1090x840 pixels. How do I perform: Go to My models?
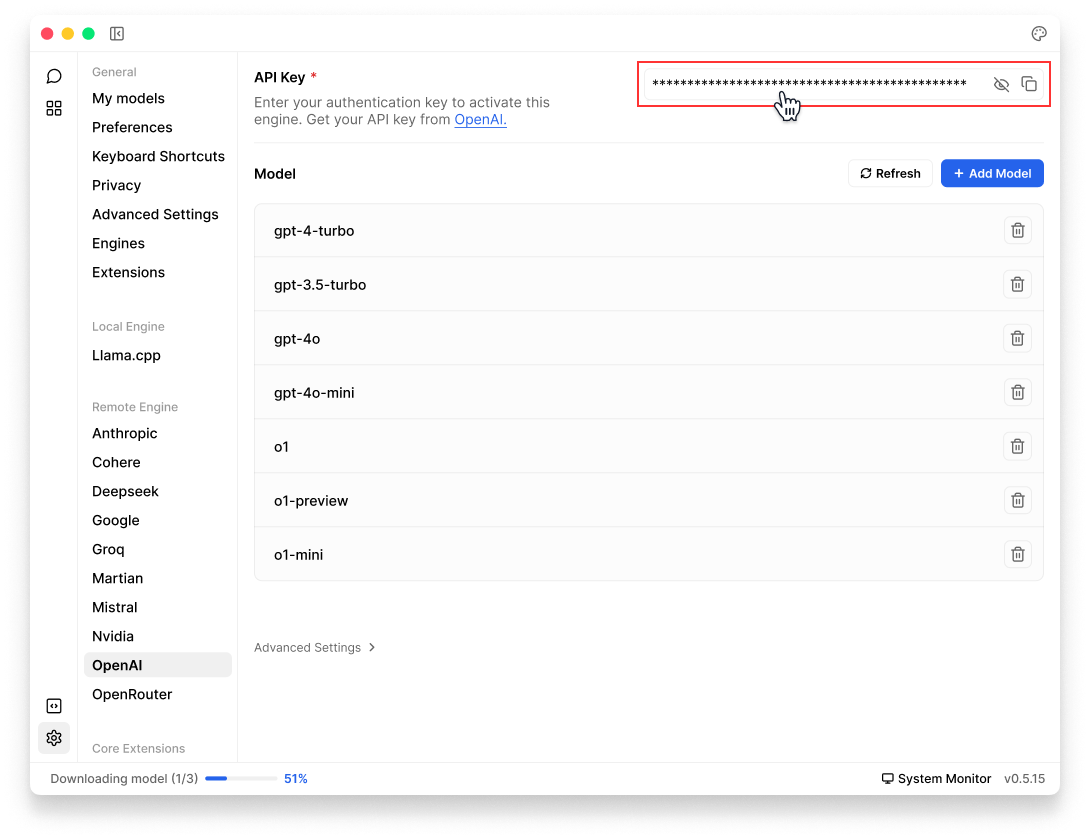(x=129, y=98)
